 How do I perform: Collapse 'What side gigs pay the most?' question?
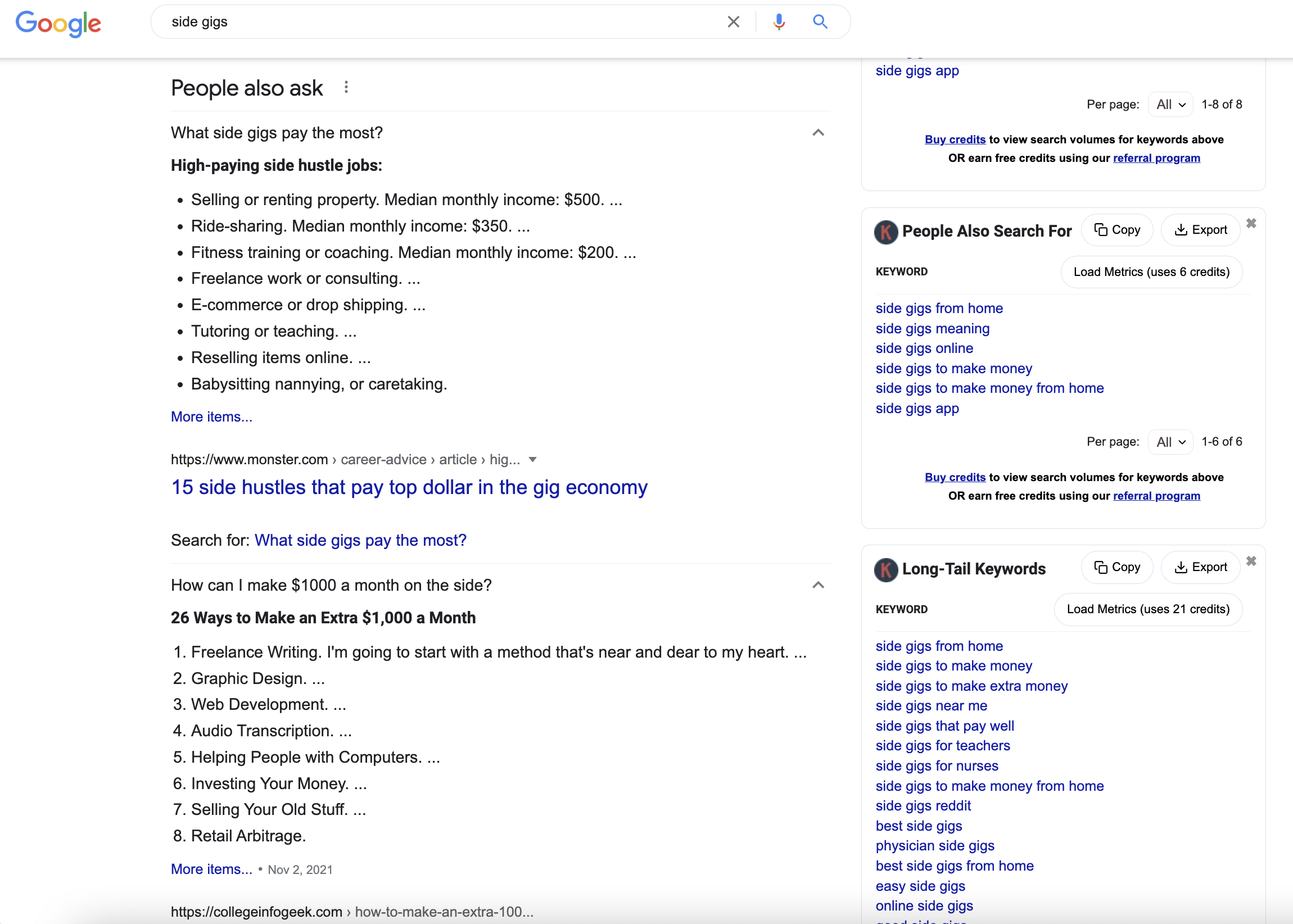[x=818, y=133]
